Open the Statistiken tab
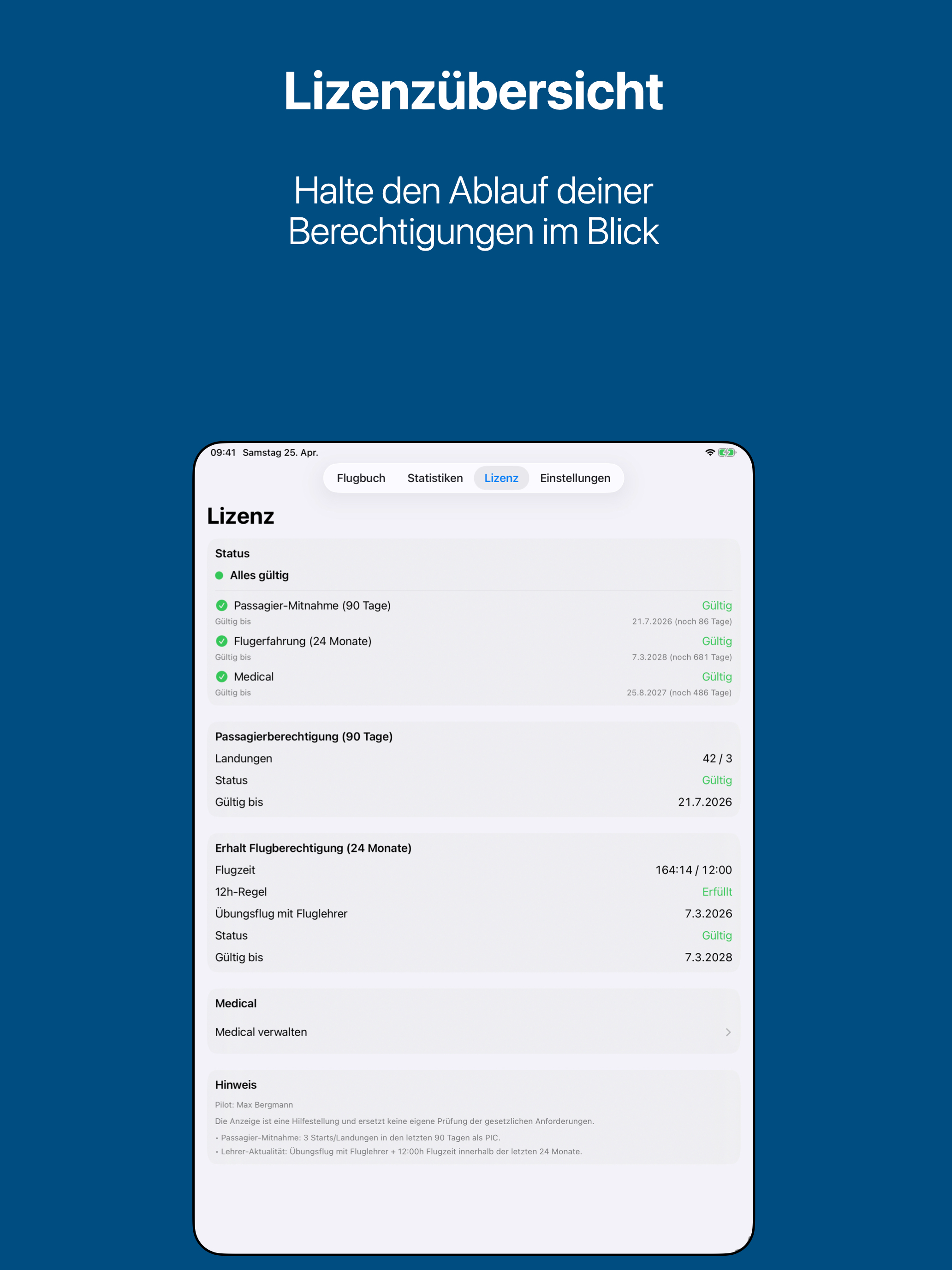Screen dimensions: 952x1270 point(435,478)
